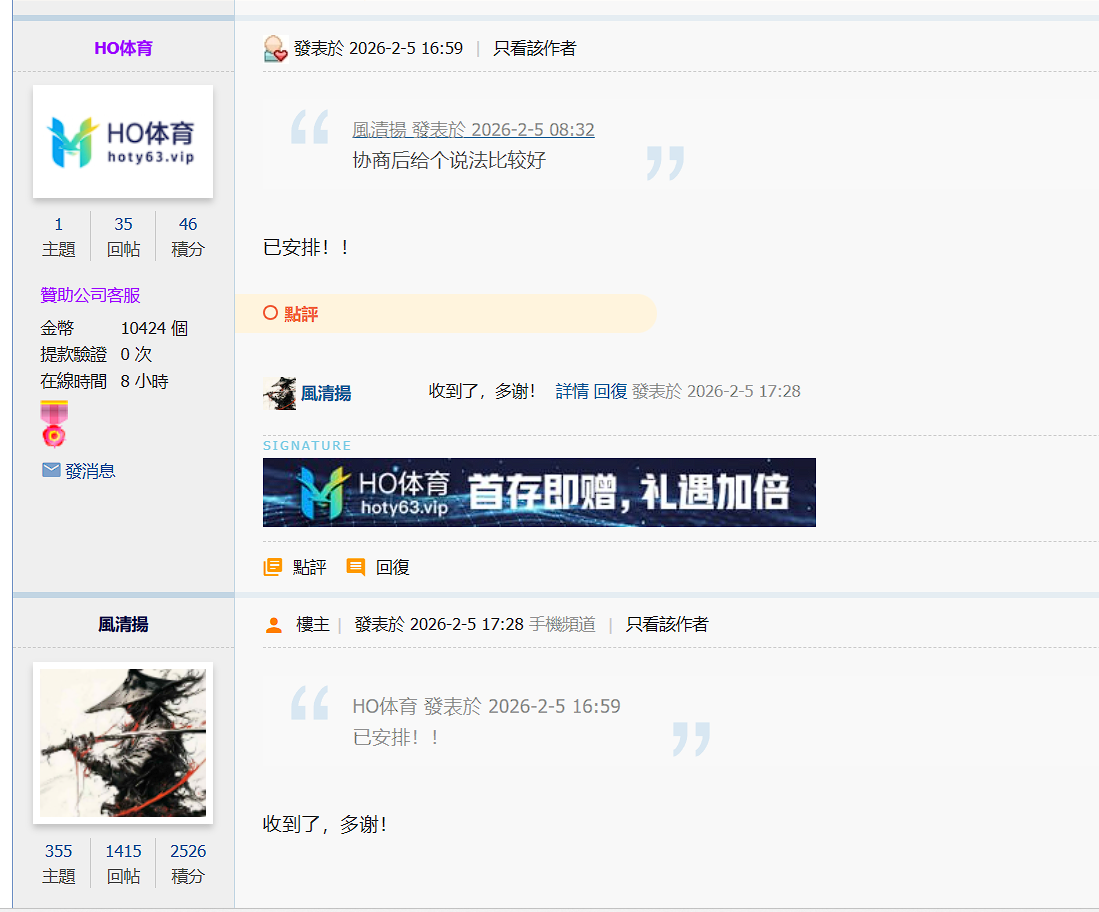Open quoted link 風清揚 發表於 2026-2-5 08:32
This screenshot has width=1099, height=912.
473,130
